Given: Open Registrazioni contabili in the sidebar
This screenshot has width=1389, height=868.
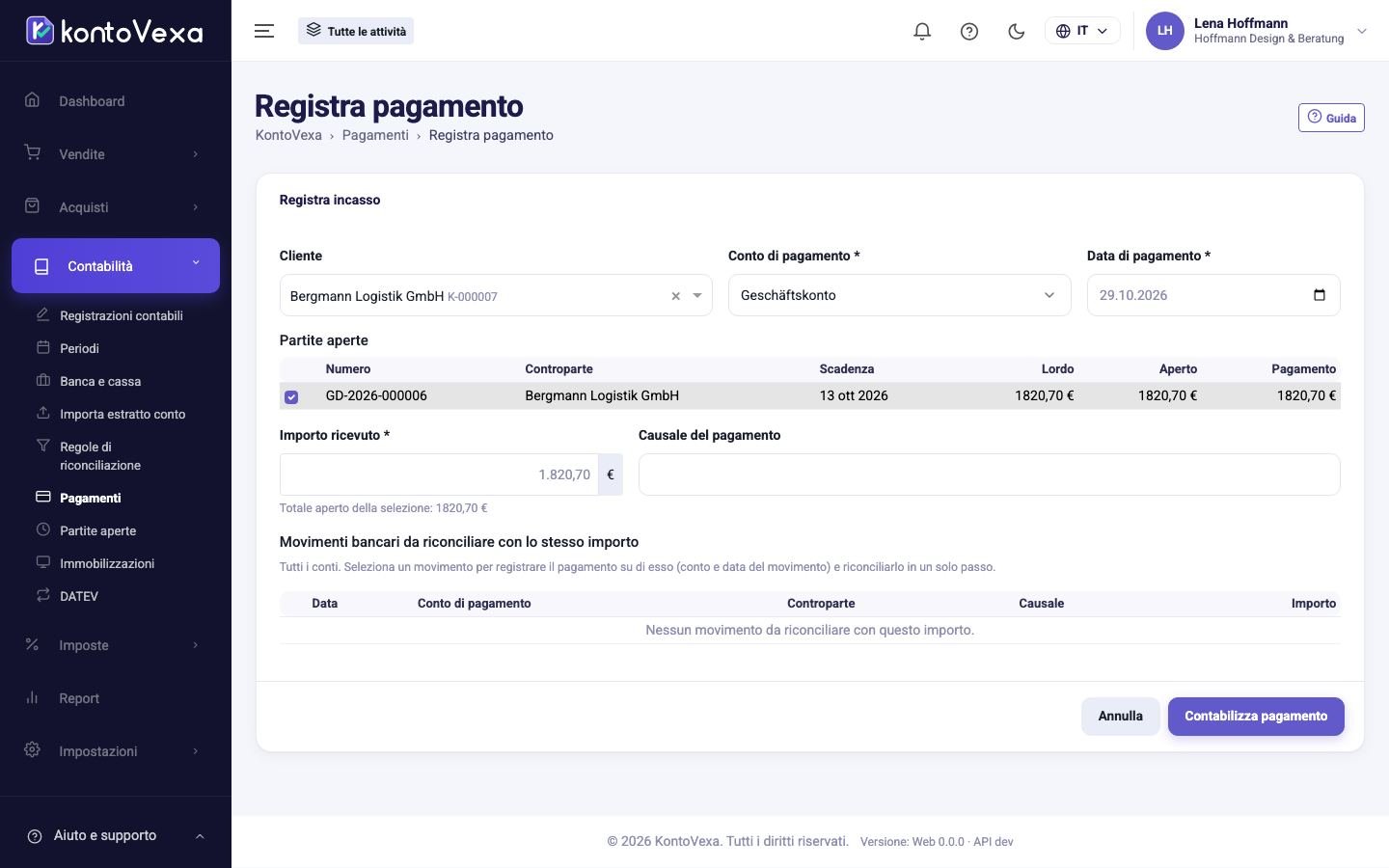Looking at the screenshot, I should (x=122, y=315).
